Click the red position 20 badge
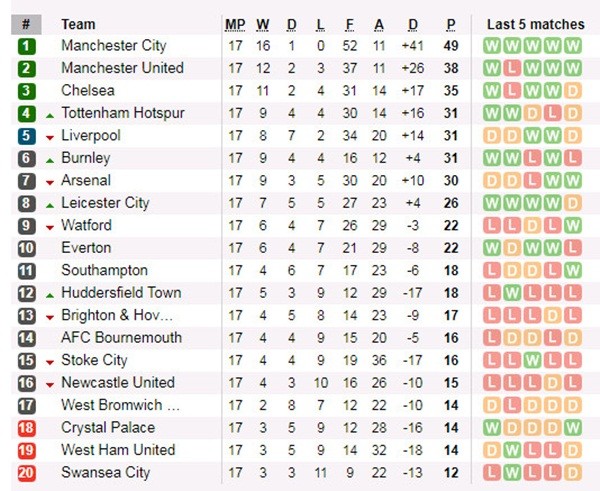The width and height of the screenshot is (600, 491). tap(26, 473)
